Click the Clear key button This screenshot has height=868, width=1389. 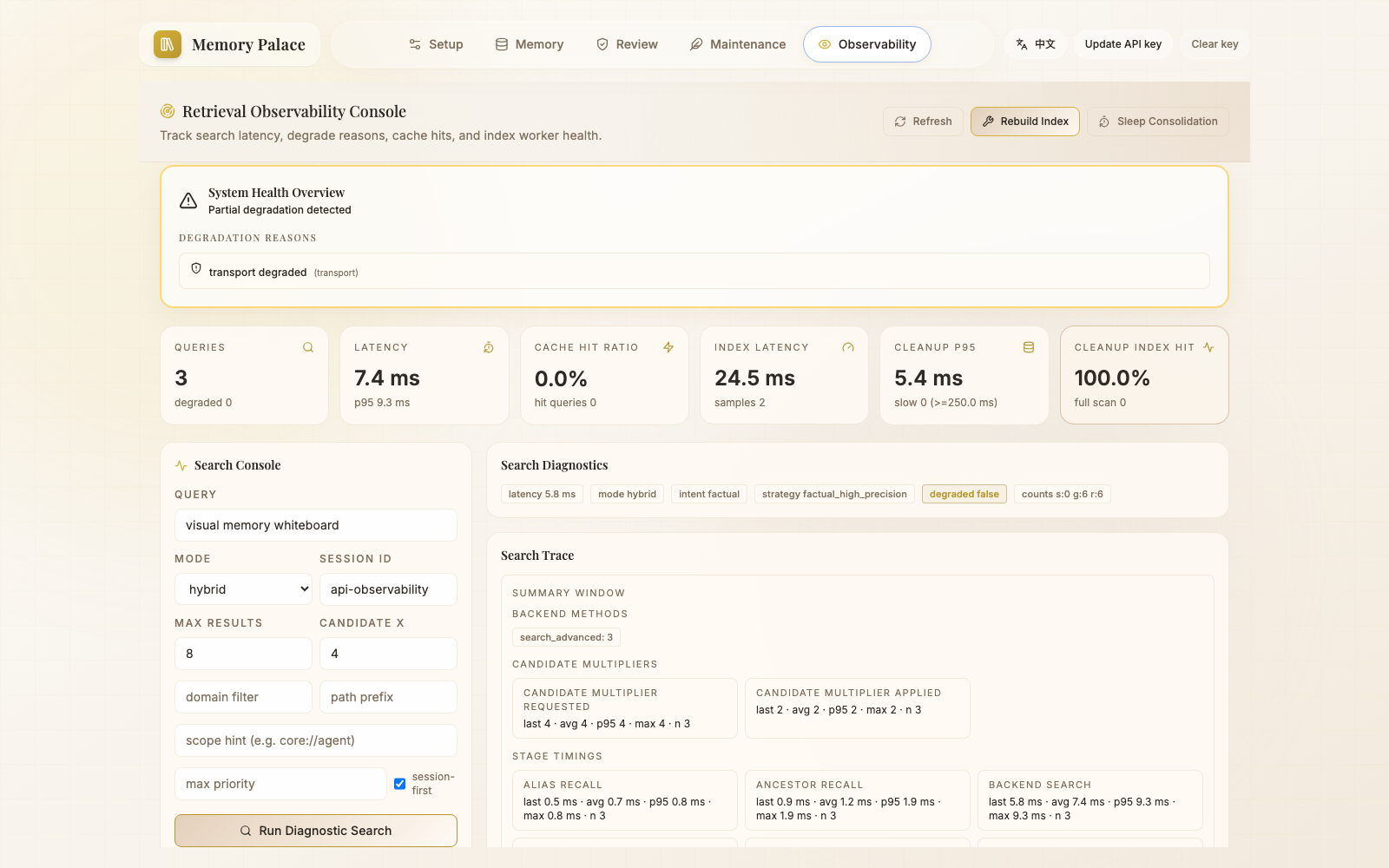1215,44
